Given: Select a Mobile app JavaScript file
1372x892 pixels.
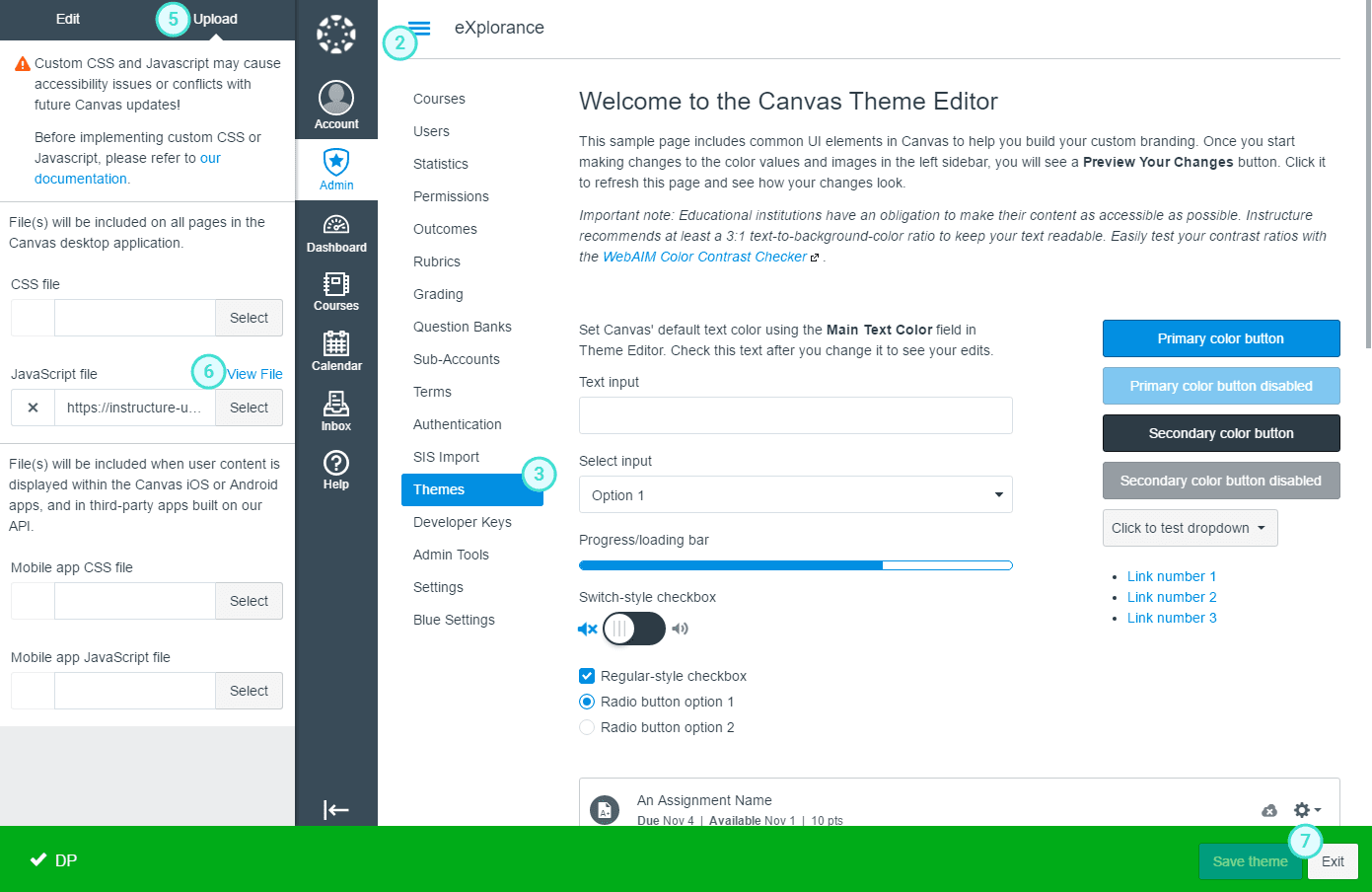Looking at the screenshot, I should [249, 691].
